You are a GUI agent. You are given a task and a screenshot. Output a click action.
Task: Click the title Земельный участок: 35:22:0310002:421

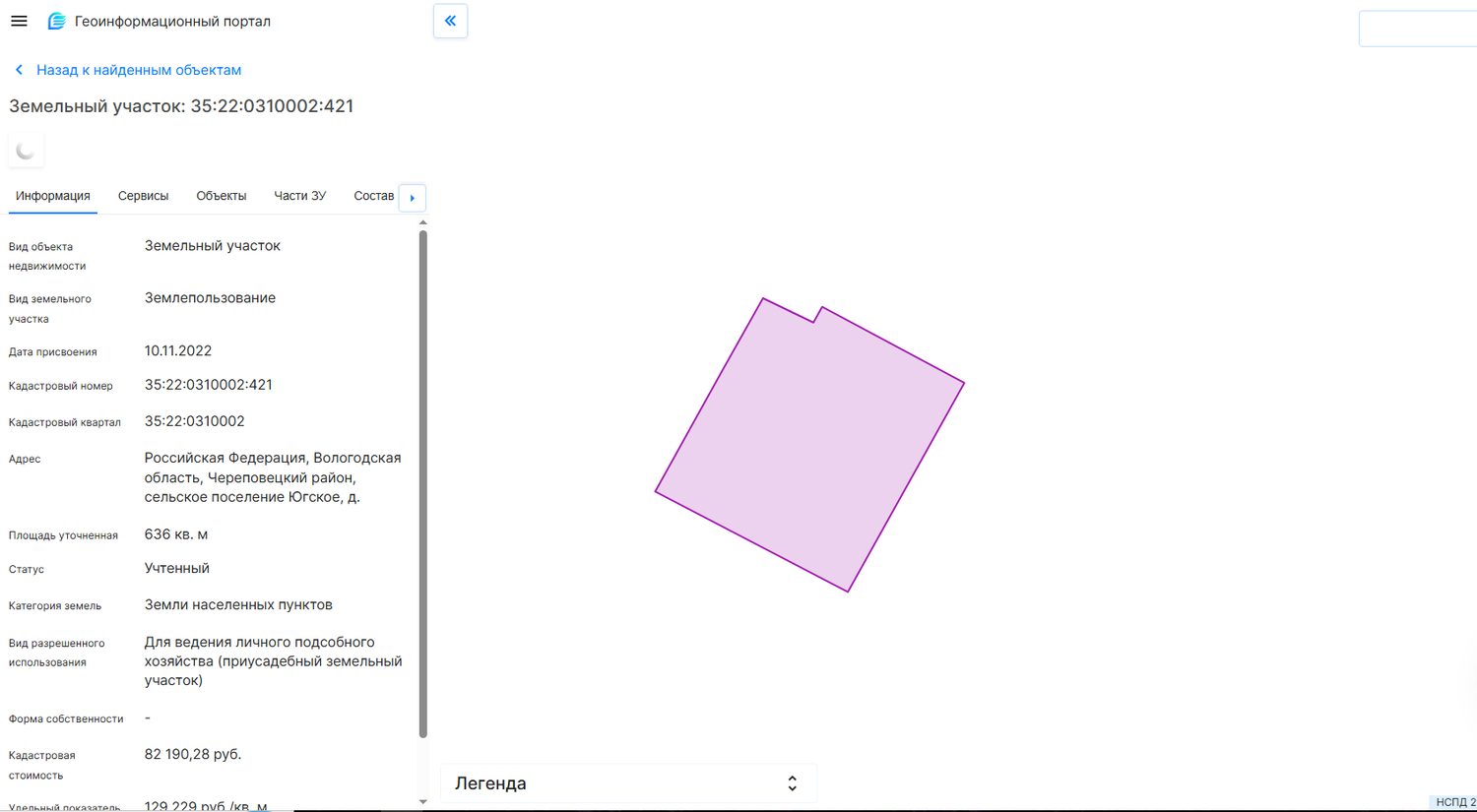(x=181, y=106)
